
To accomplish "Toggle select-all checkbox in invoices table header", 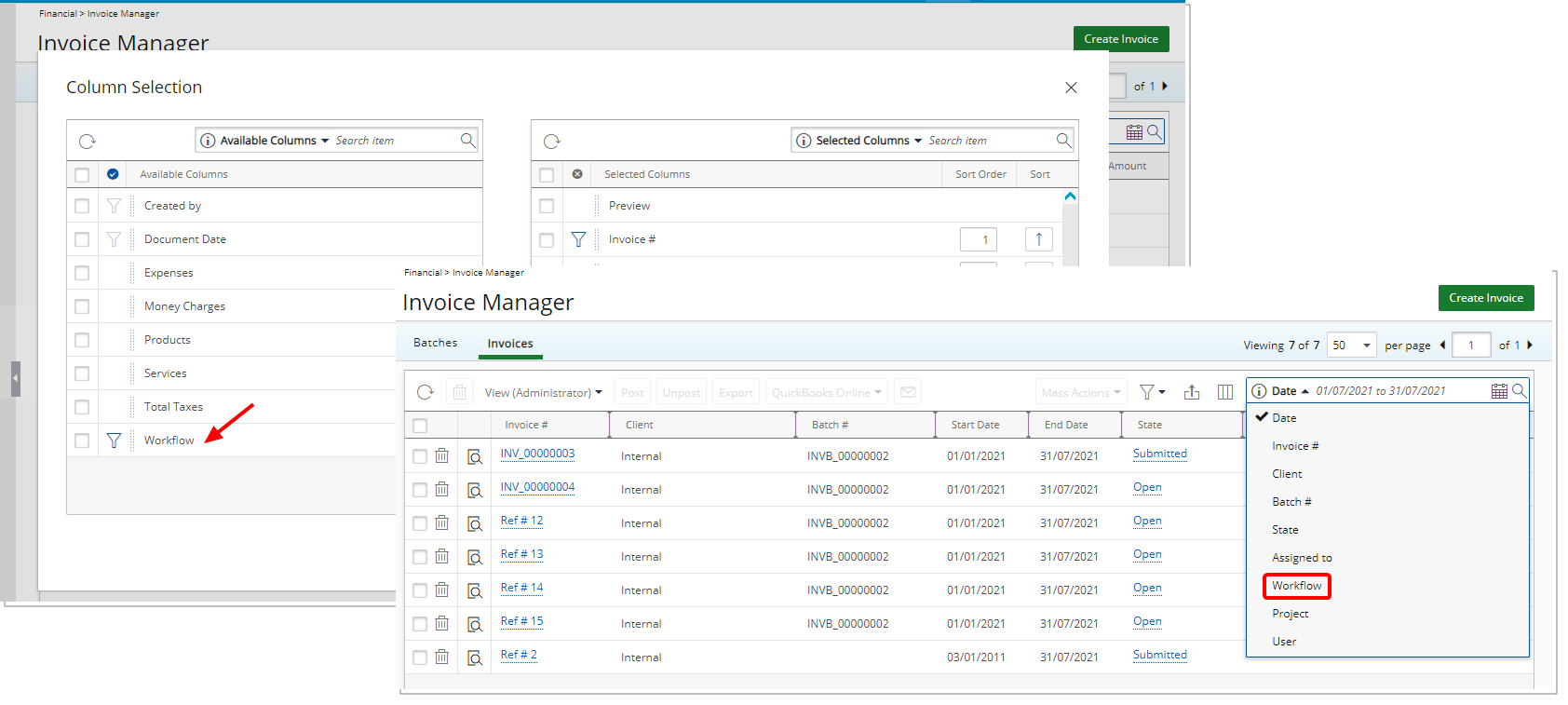I will point(420,426).
